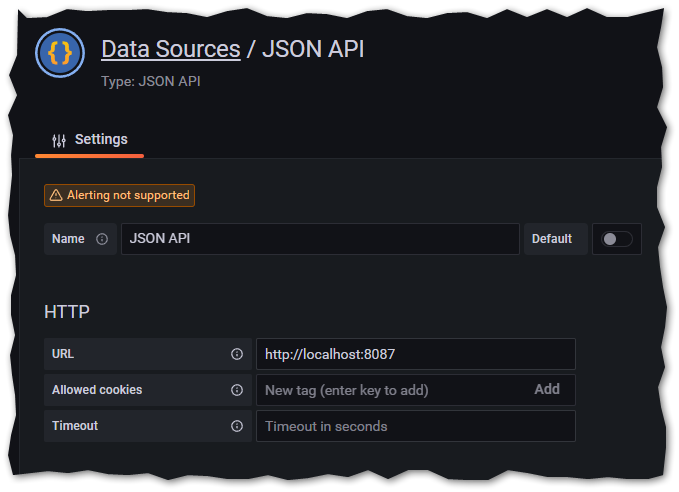
Task: Open the Data Sources breadcrumb link
Action: tap(171, 49)
